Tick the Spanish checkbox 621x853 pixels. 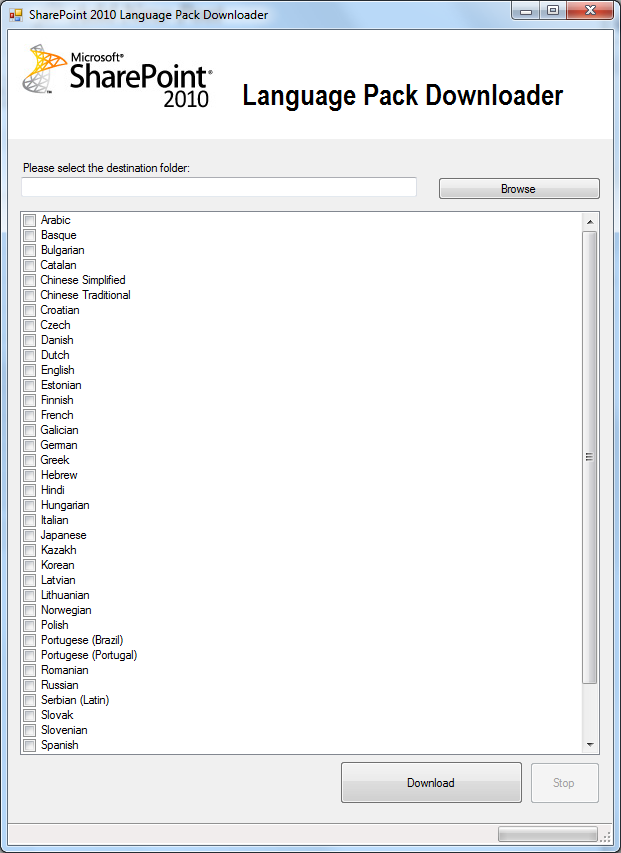click(x=30, y=745)
